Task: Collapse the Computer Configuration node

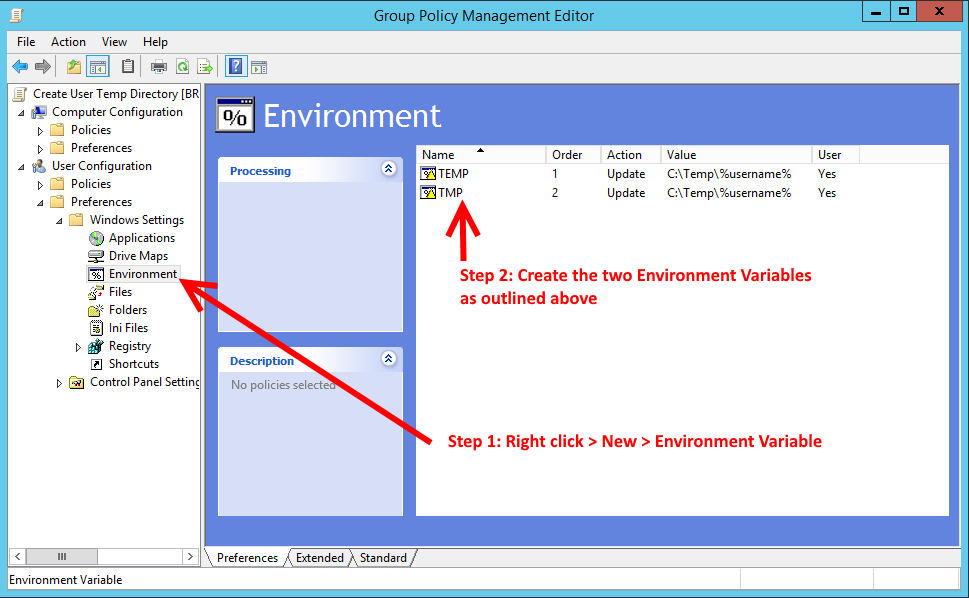Action: pos(22,113)
